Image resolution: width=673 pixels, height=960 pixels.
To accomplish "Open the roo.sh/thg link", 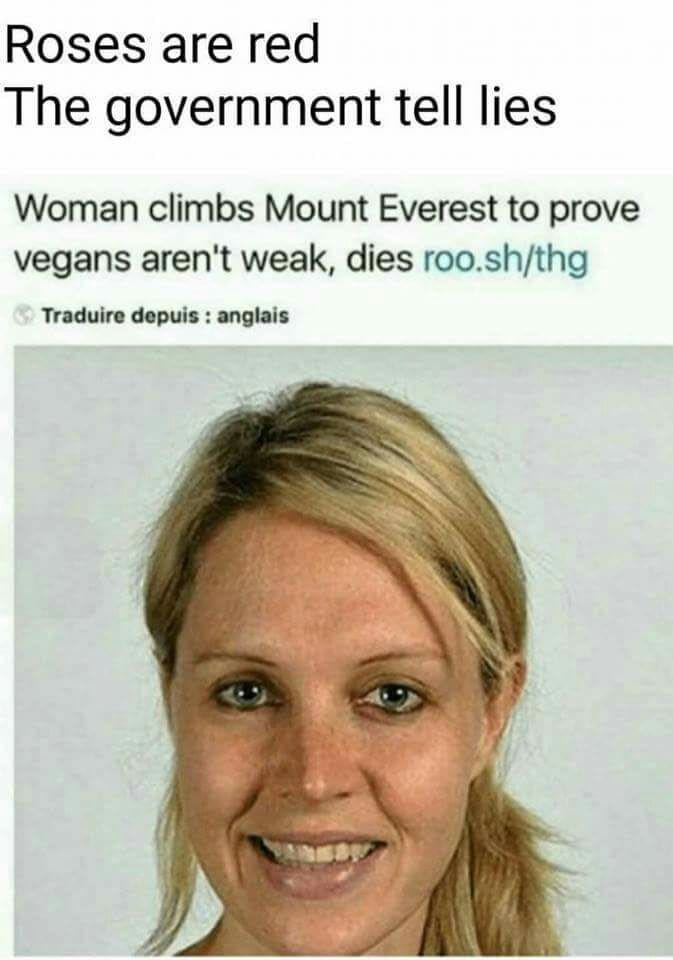I will [x=506, y=260].
